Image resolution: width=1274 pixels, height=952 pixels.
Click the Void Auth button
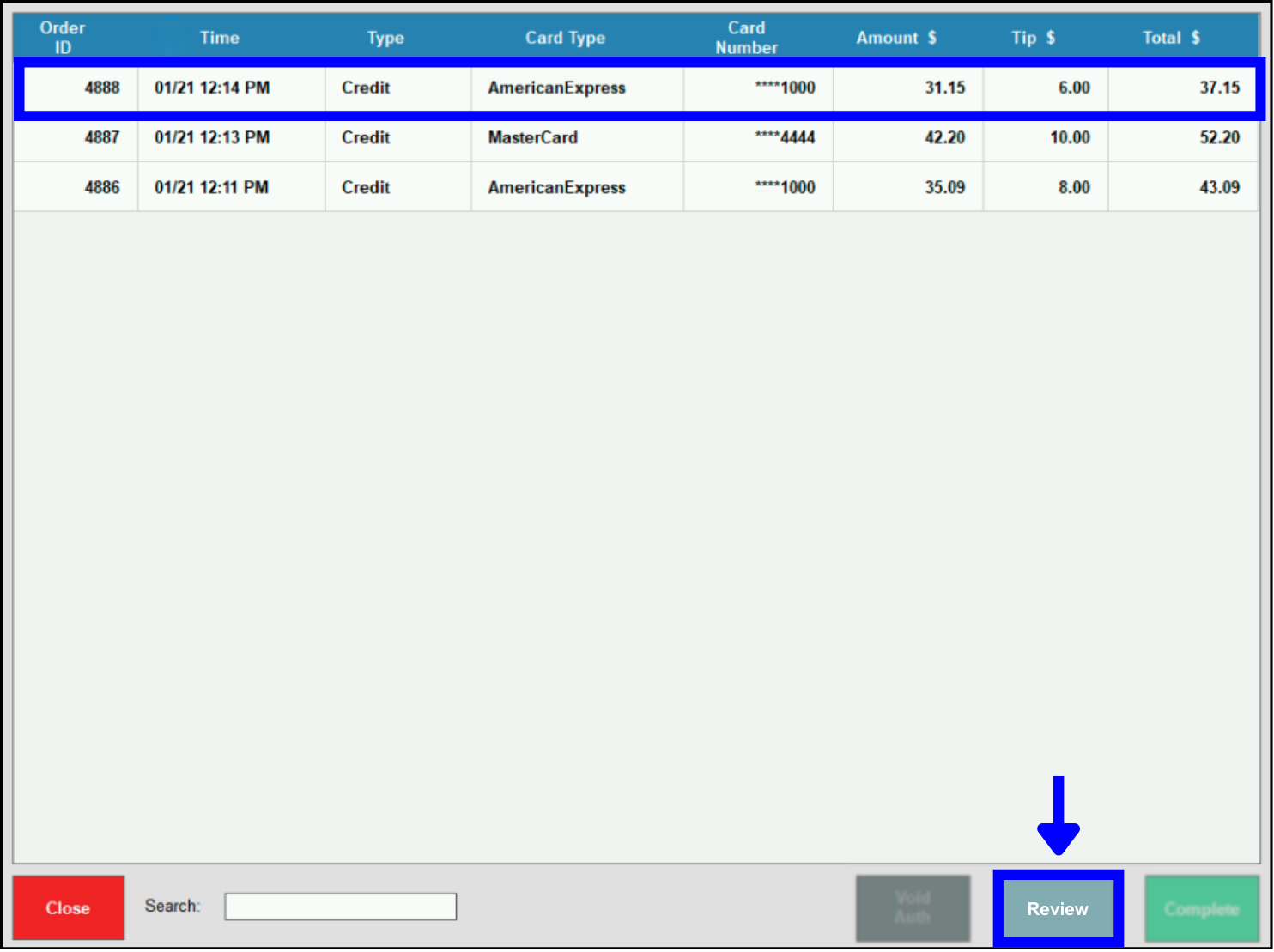click(x=913, y=907)
